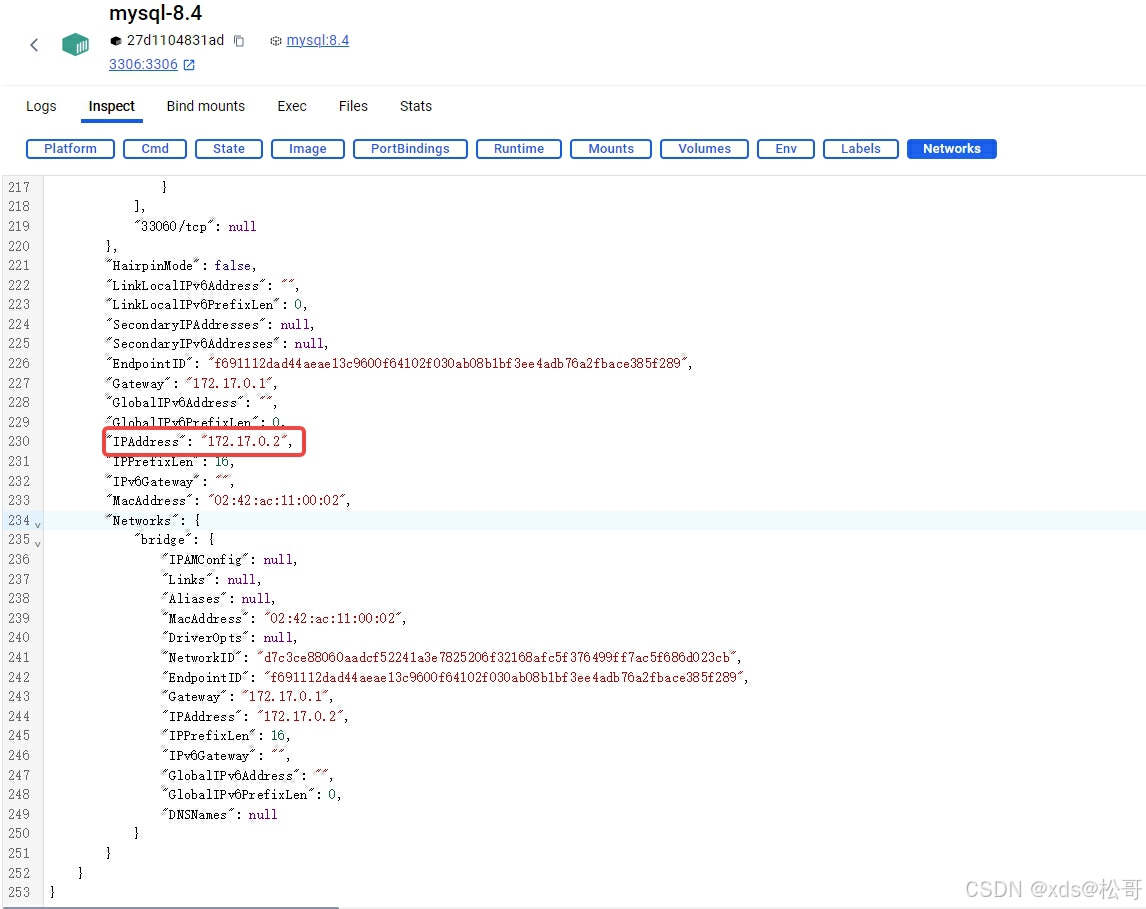The image size is (1146, 909).
Task: Click "IPAMConfig" line
Action: [229, 559]
